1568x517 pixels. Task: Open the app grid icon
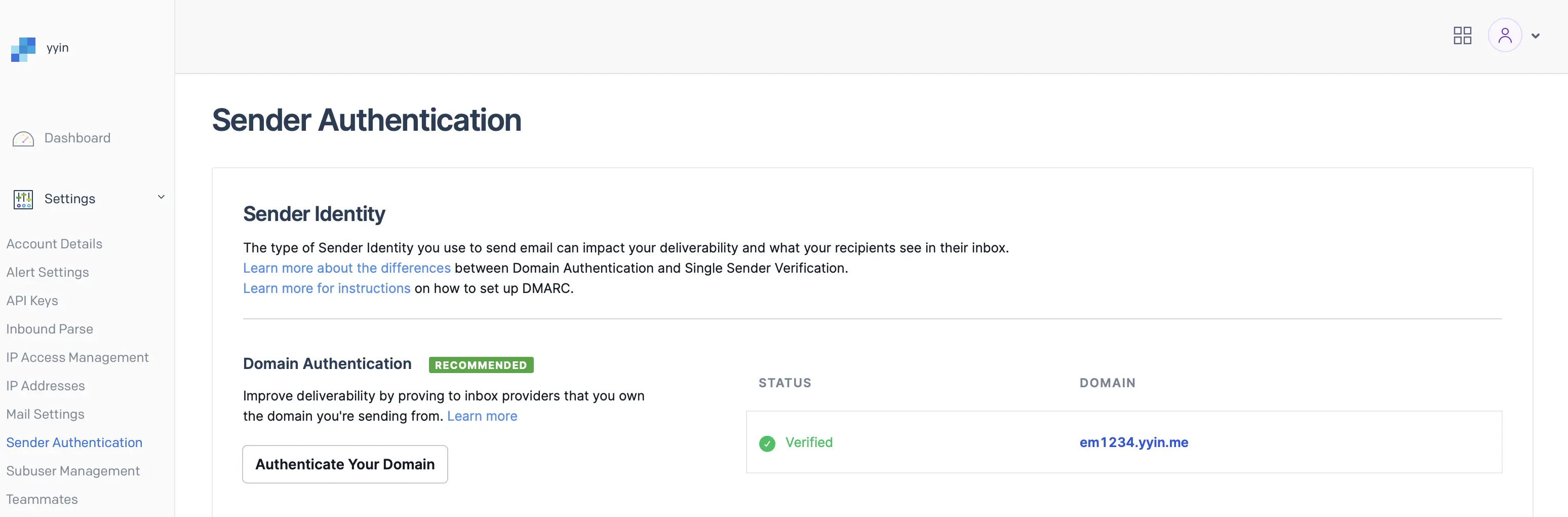pos(1462,35)
